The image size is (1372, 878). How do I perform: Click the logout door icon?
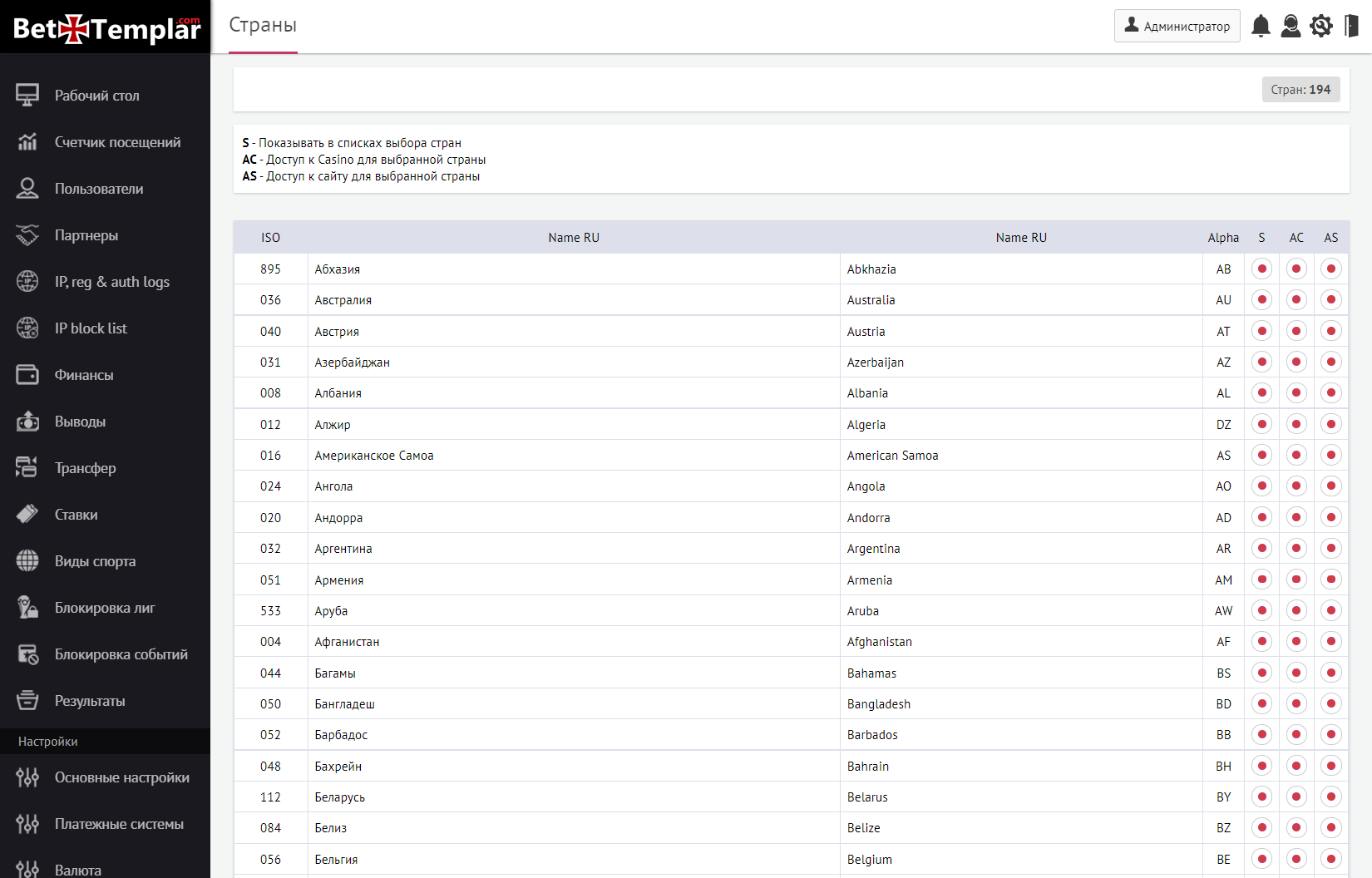[1351, 27]
